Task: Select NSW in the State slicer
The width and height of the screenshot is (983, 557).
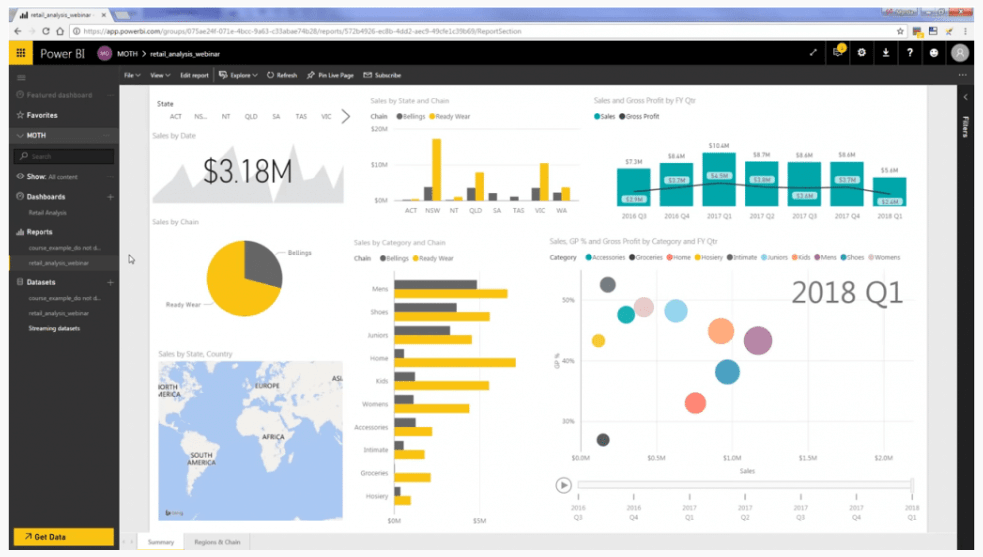Action: point(201,117)
